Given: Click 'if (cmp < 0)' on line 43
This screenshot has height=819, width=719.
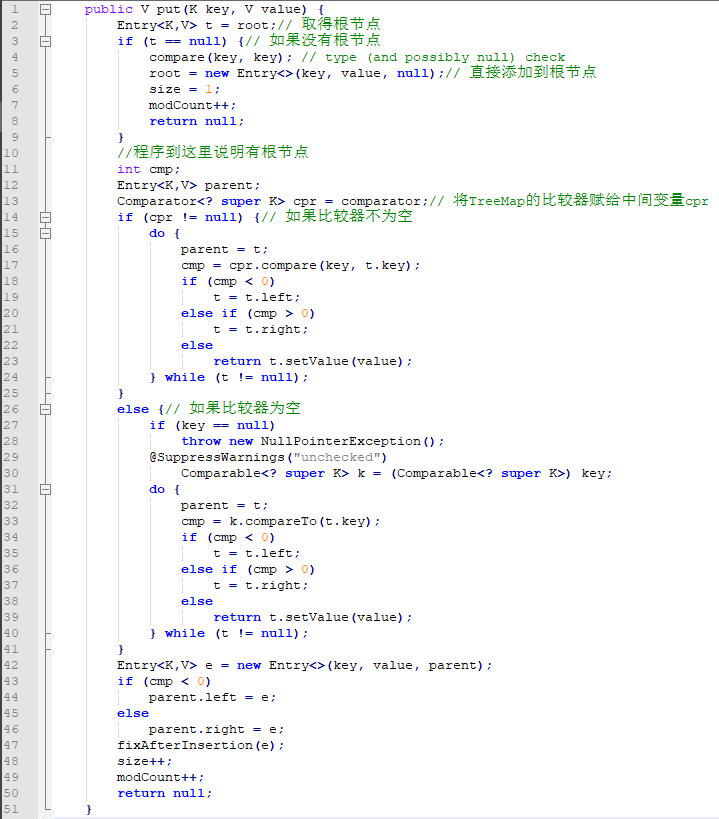Looking at the screenshot, I should click(164, 681).
